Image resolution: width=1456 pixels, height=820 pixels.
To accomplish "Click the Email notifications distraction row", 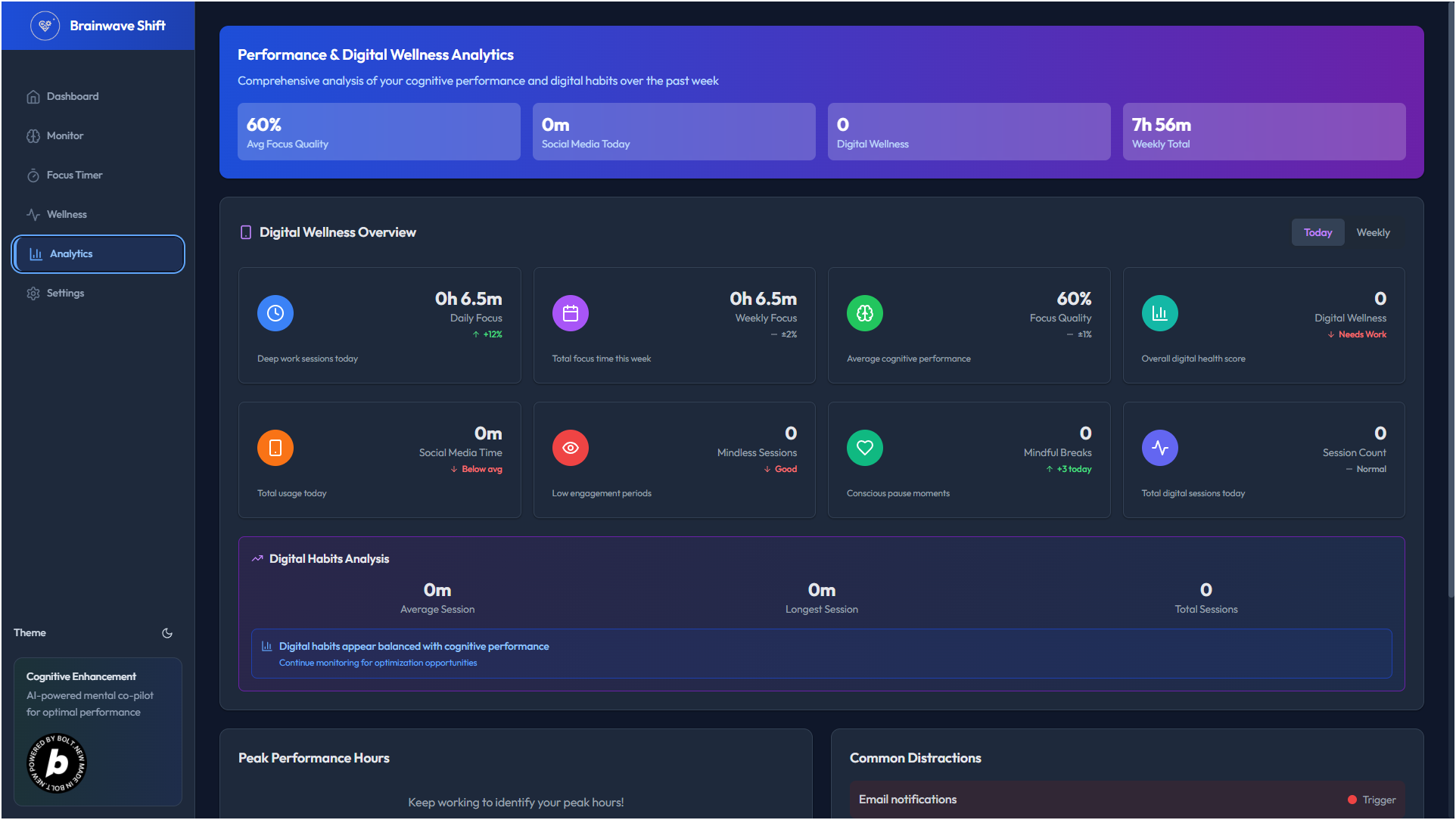I will (x=1126, y=800).
